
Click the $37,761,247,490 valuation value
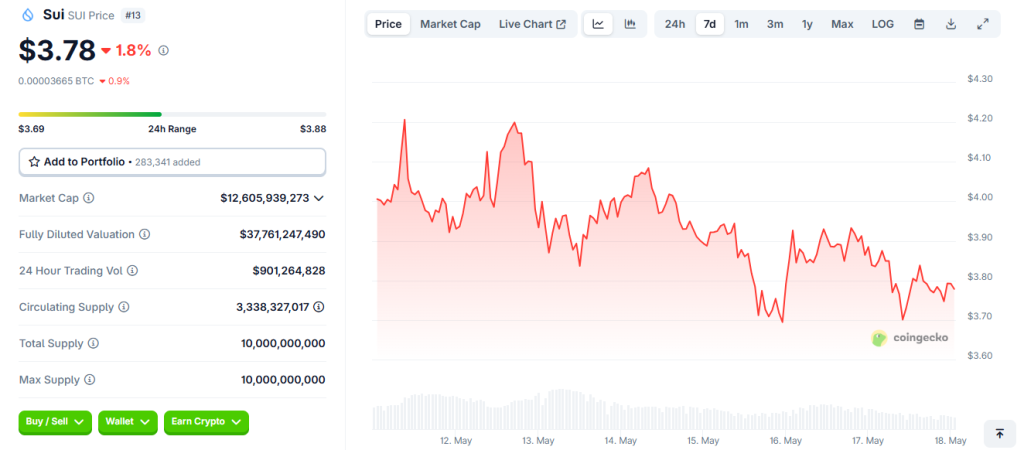pos(282,234)
